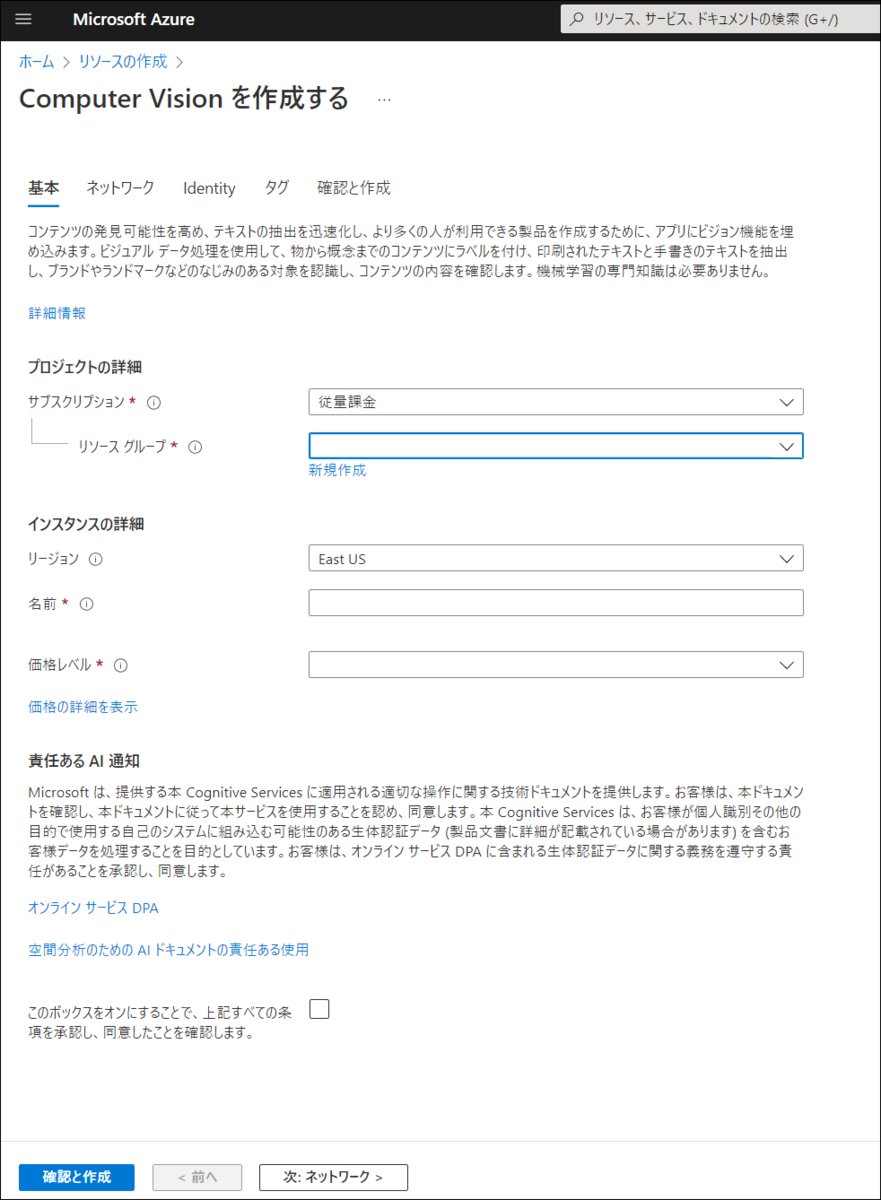Focus the 名前 text field
This screenshot has height=1200, width=881.
556,603
